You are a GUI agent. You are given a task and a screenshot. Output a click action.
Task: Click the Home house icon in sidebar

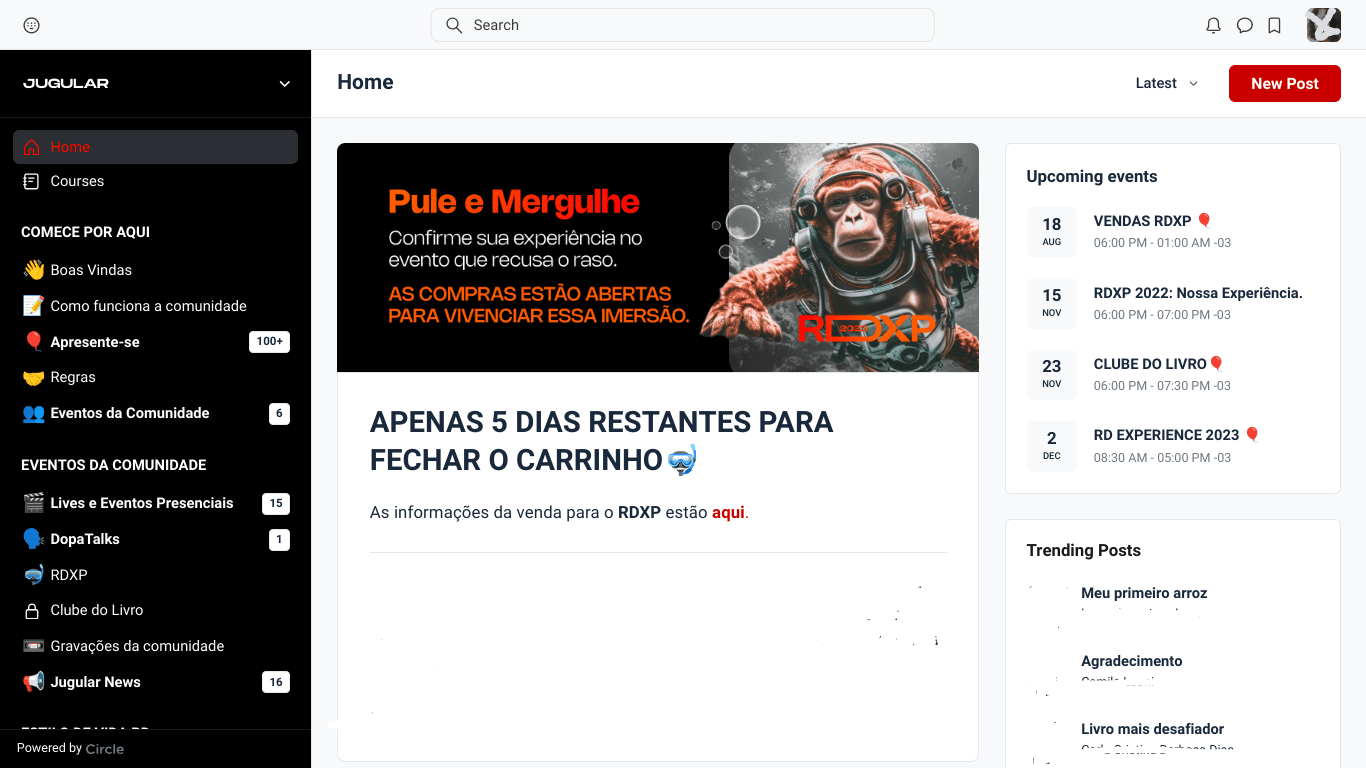pyautogui.click(x=32, y=147)
